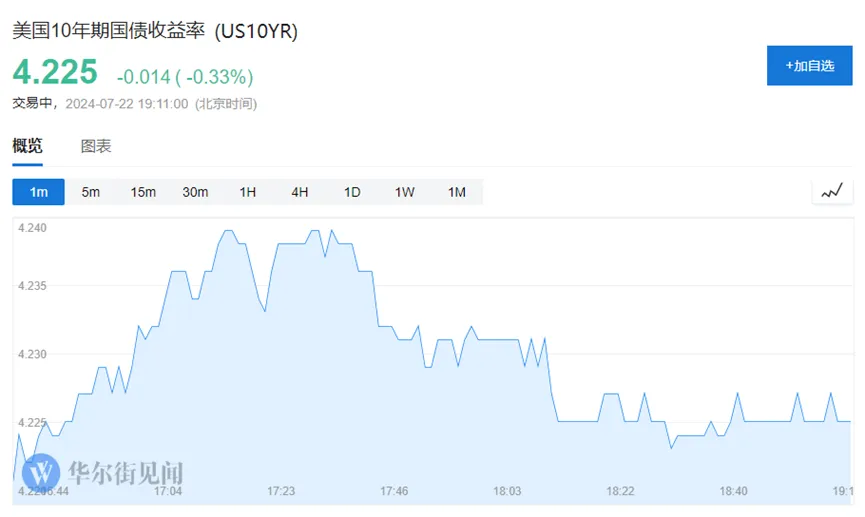The height and width of the screenshot is (517, 865).
Task: Click the Wallstreetcn watermark logo
Action: pyautogui.click(x=41, y=471)
